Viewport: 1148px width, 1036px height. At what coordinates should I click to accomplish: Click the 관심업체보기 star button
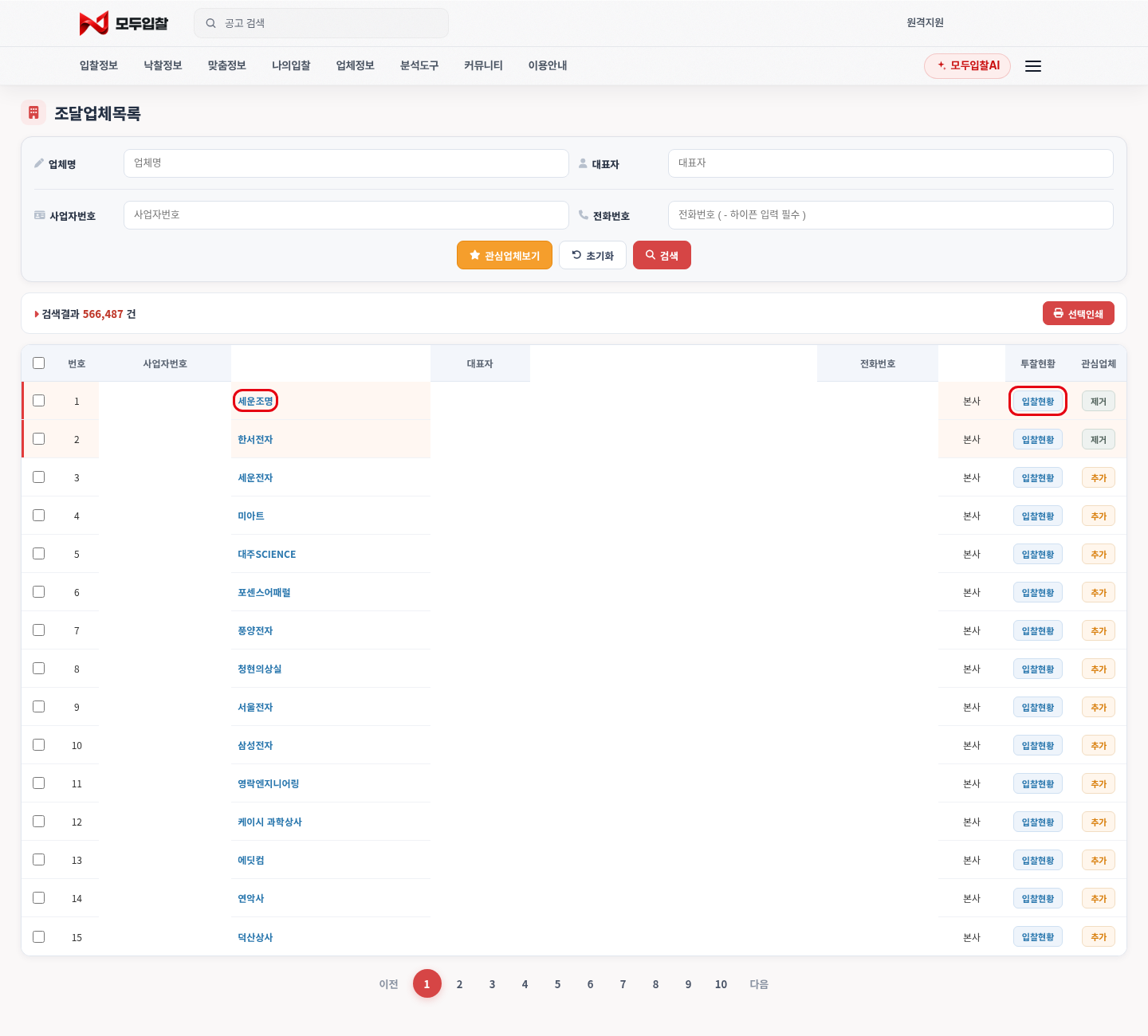(x=505, y=255)
